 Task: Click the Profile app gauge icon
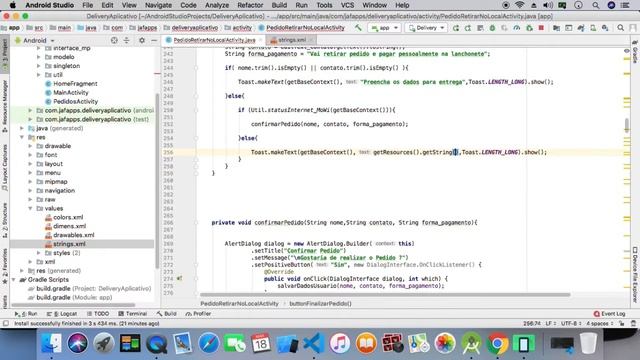[x=517, y=28]
